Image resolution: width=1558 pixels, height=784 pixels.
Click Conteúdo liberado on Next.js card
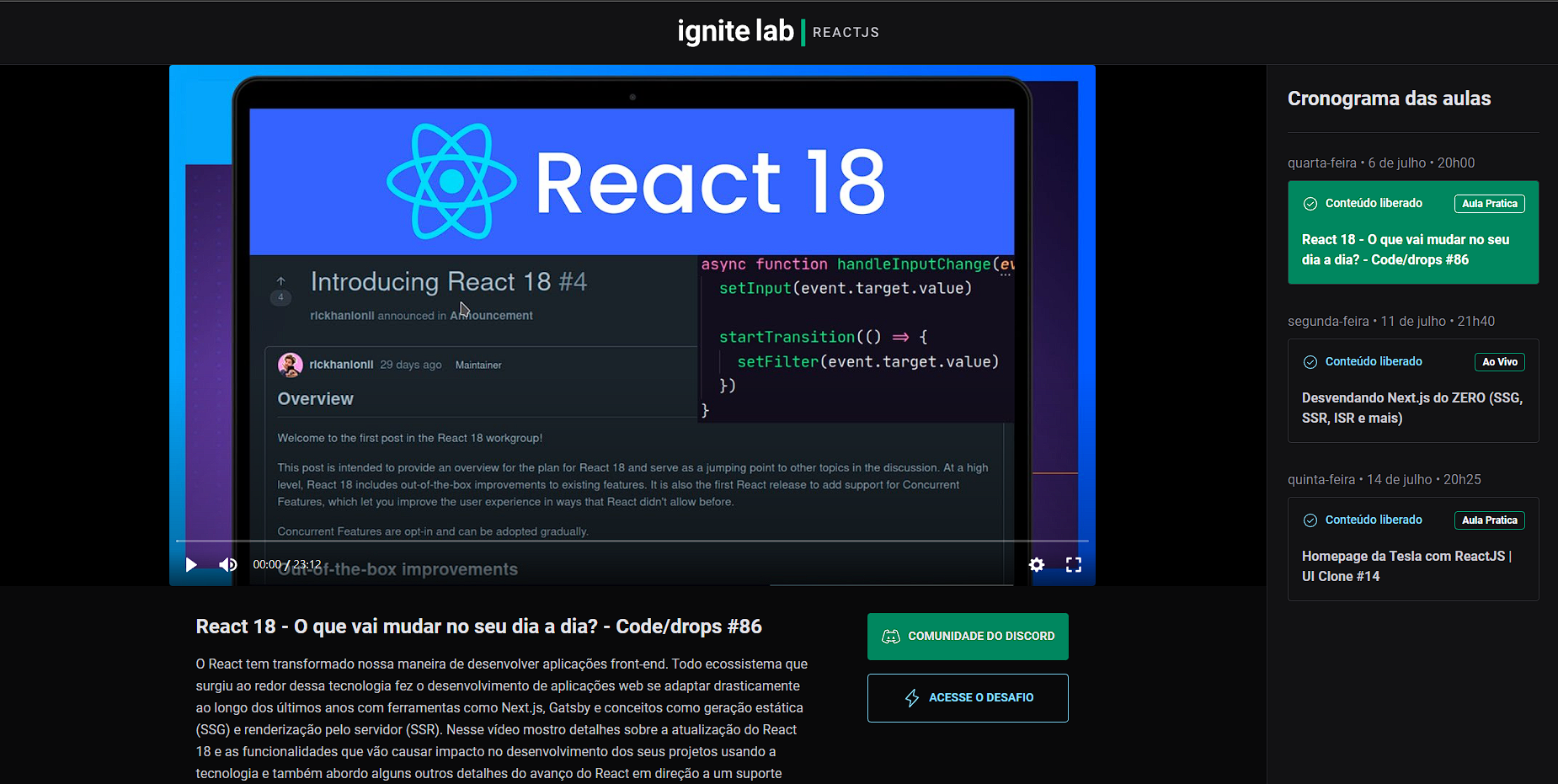coord(1374,362)
